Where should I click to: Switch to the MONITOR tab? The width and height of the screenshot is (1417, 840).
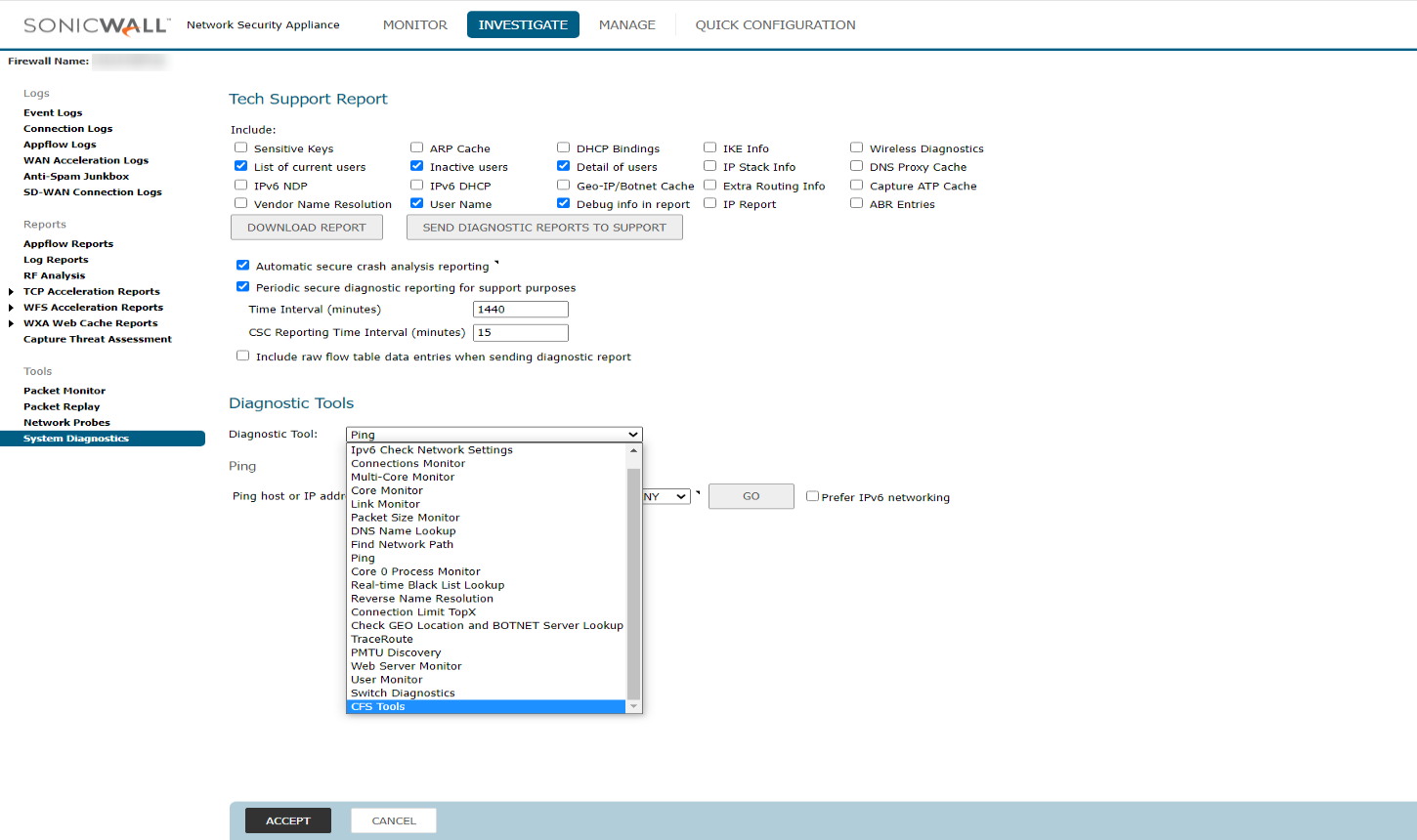tap(414, 25)
